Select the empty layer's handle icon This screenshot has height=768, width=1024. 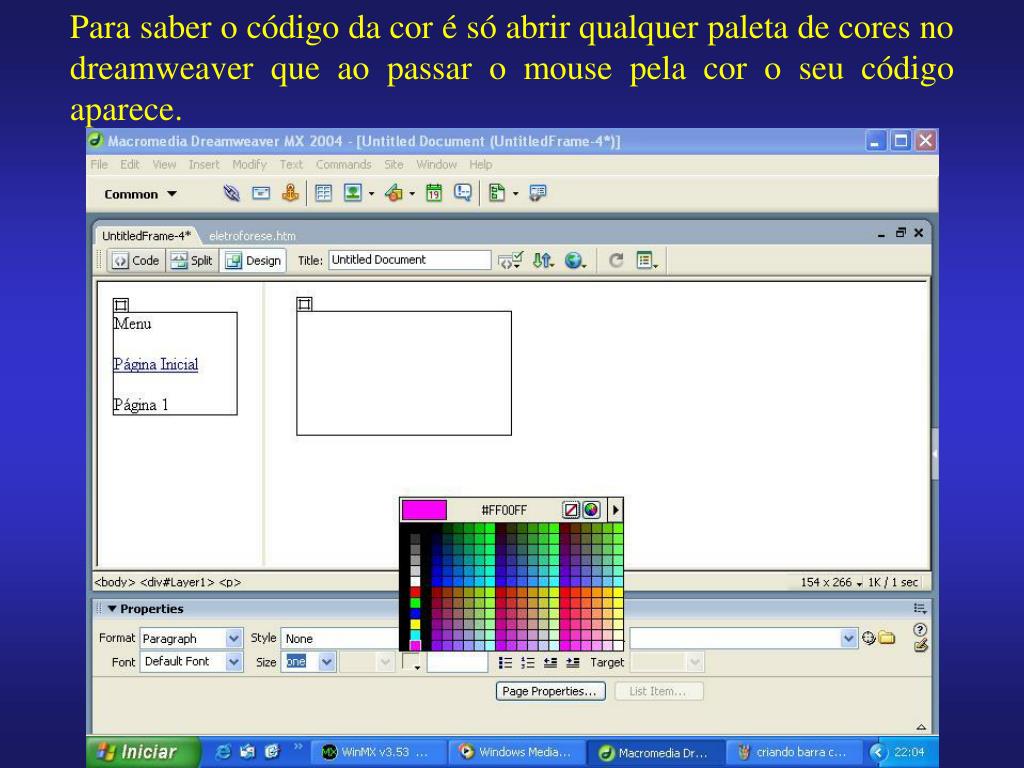304,304
